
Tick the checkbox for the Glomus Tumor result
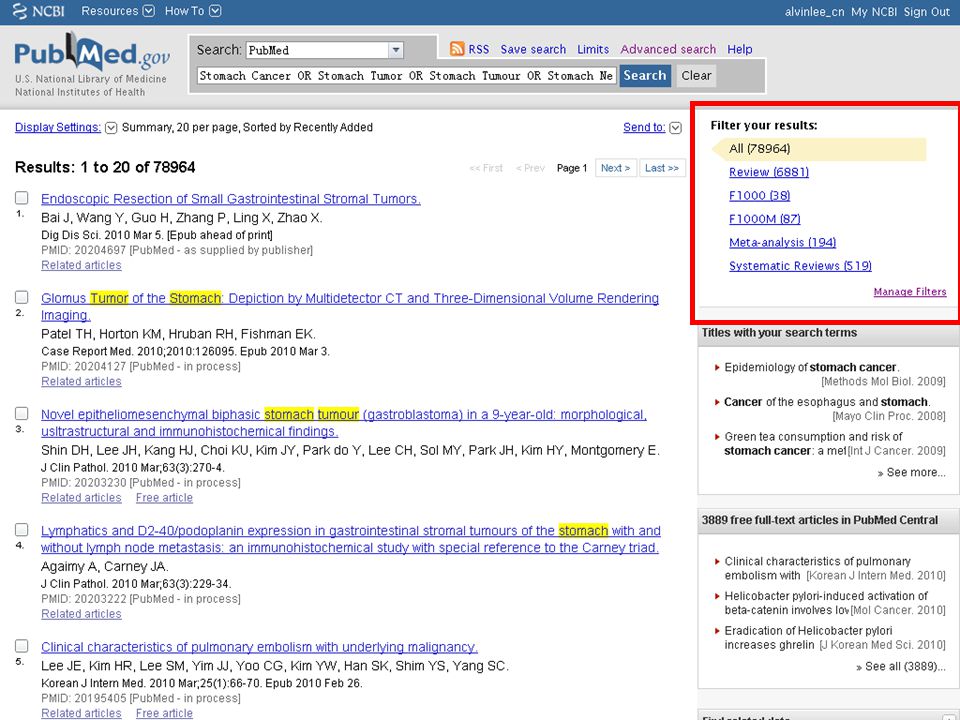21,297
